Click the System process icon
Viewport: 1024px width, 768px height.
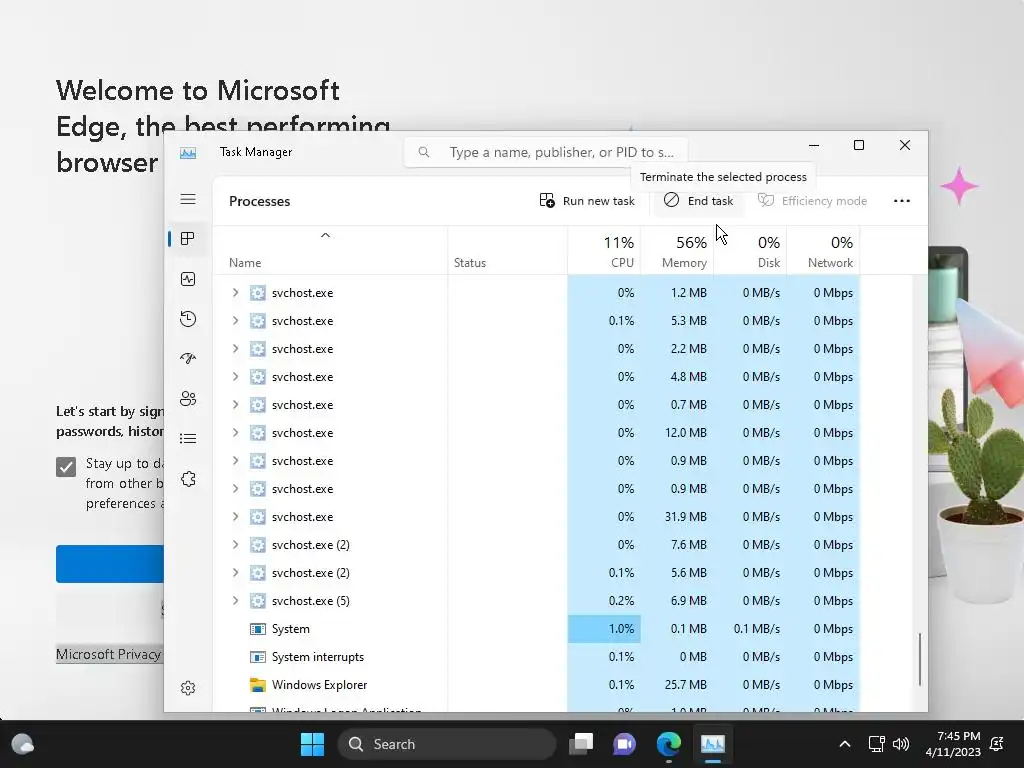(258, 629)
